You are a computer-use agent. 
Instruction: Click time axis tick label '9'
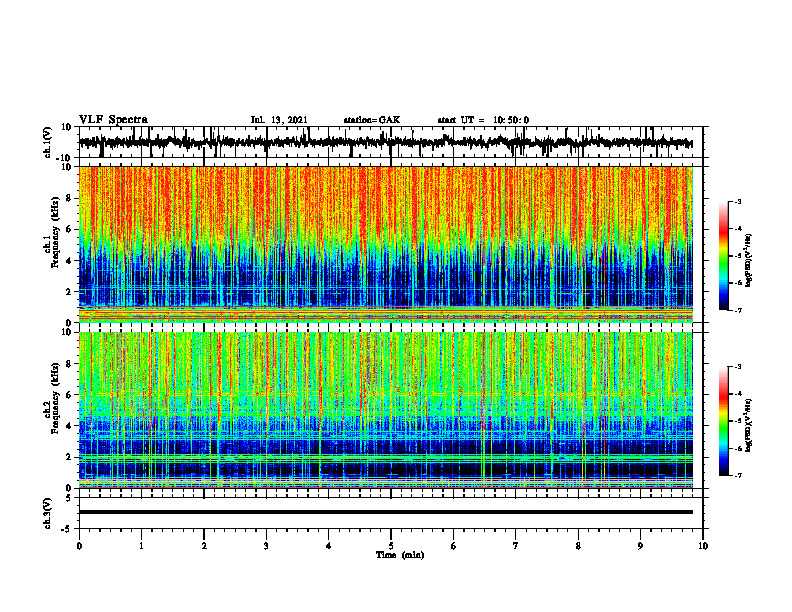[x=640, y=546]
